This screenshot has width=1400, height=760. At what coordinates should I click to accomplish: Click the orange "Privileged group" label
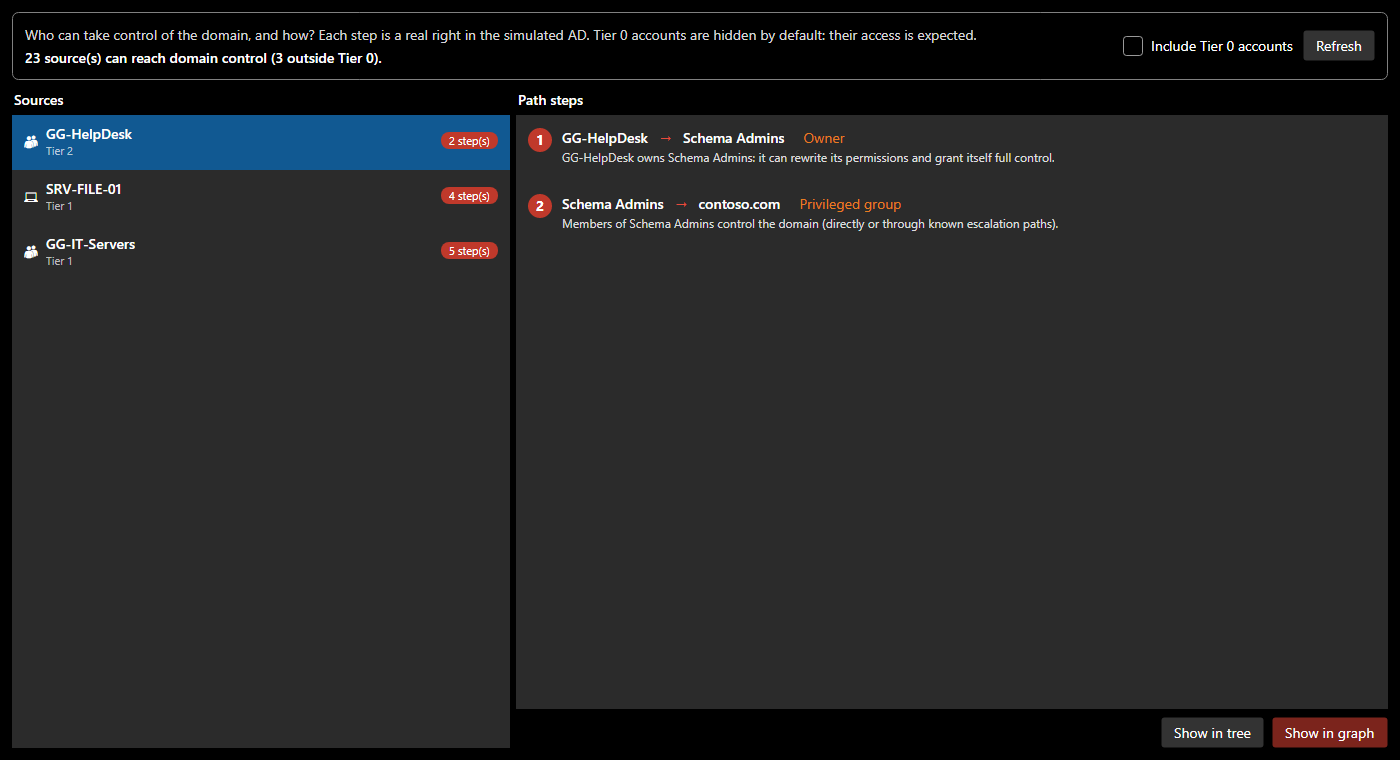coord(850,204)
